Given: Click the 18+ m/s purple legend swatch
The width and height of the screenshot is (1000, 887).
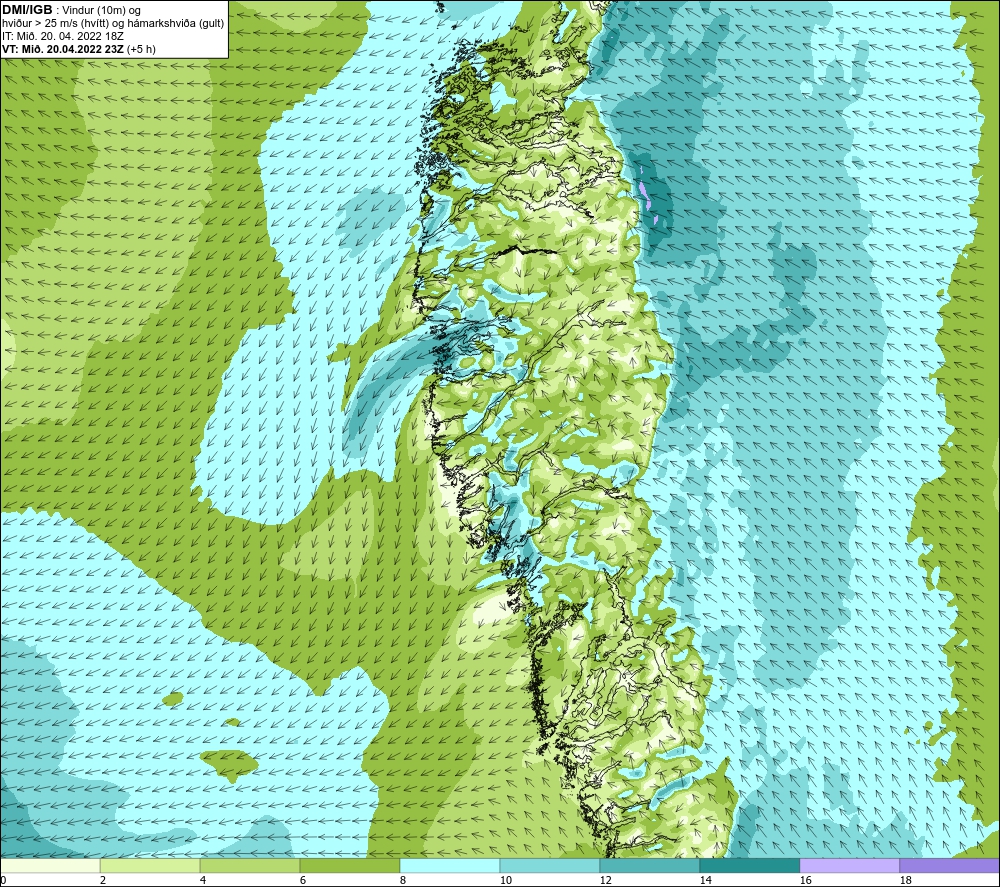Looking at the screenshot, I should (x=949, y=865).
